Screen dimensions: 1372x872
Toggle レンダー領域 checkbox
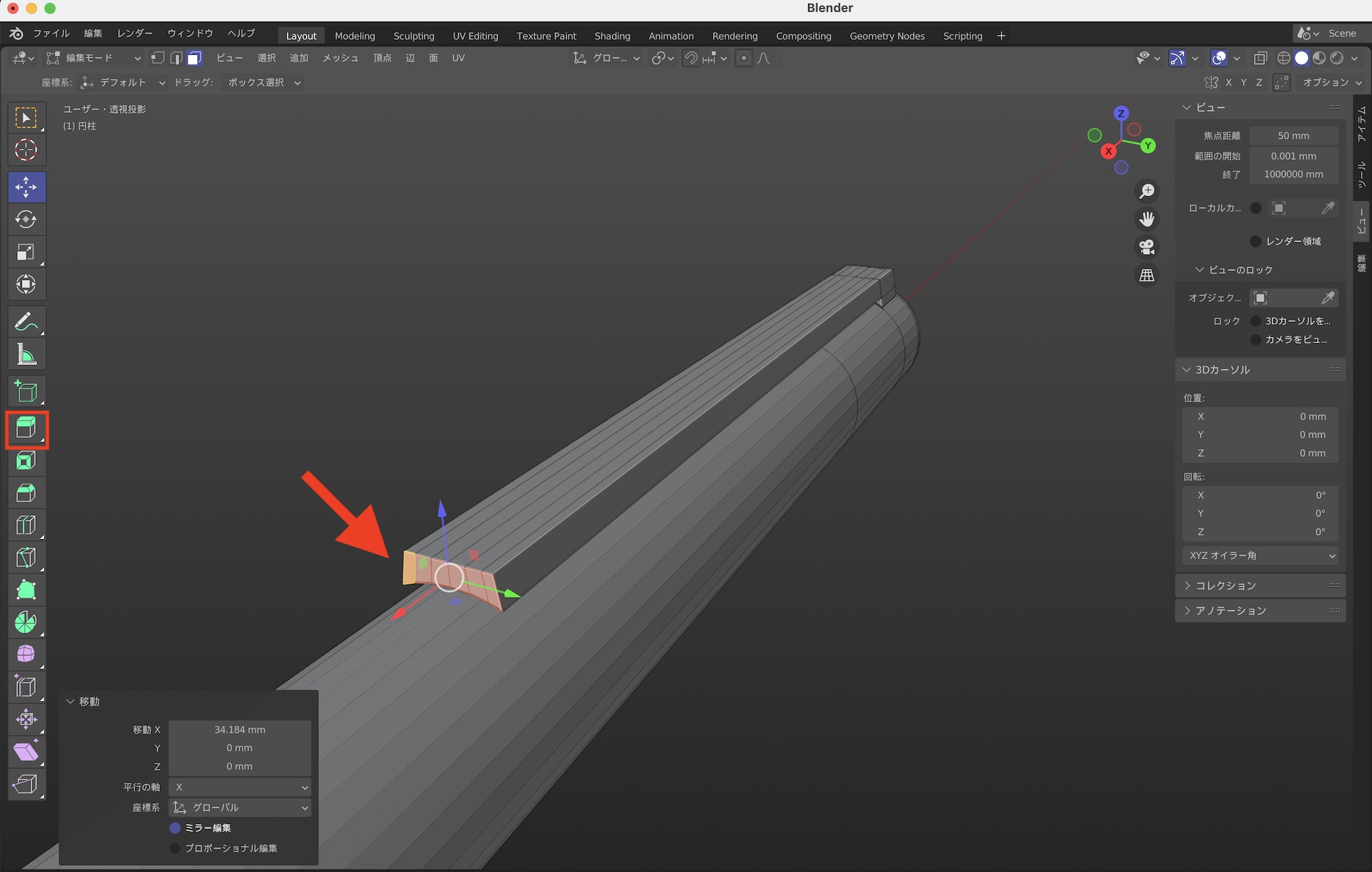1255,241
